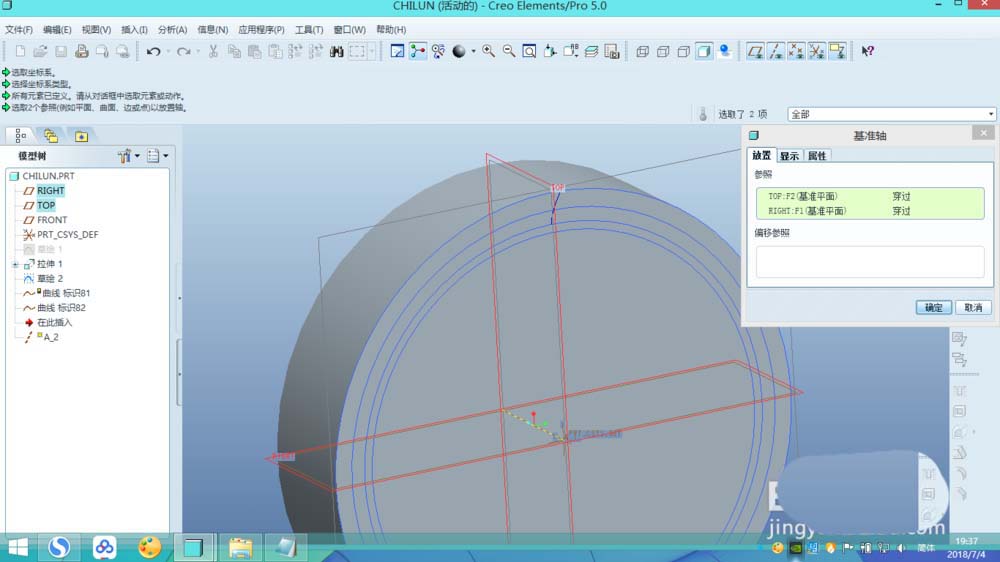Click the Refit zoom window icon
The height and width of the screenshot is (562, 1000).
coord(529,51)
